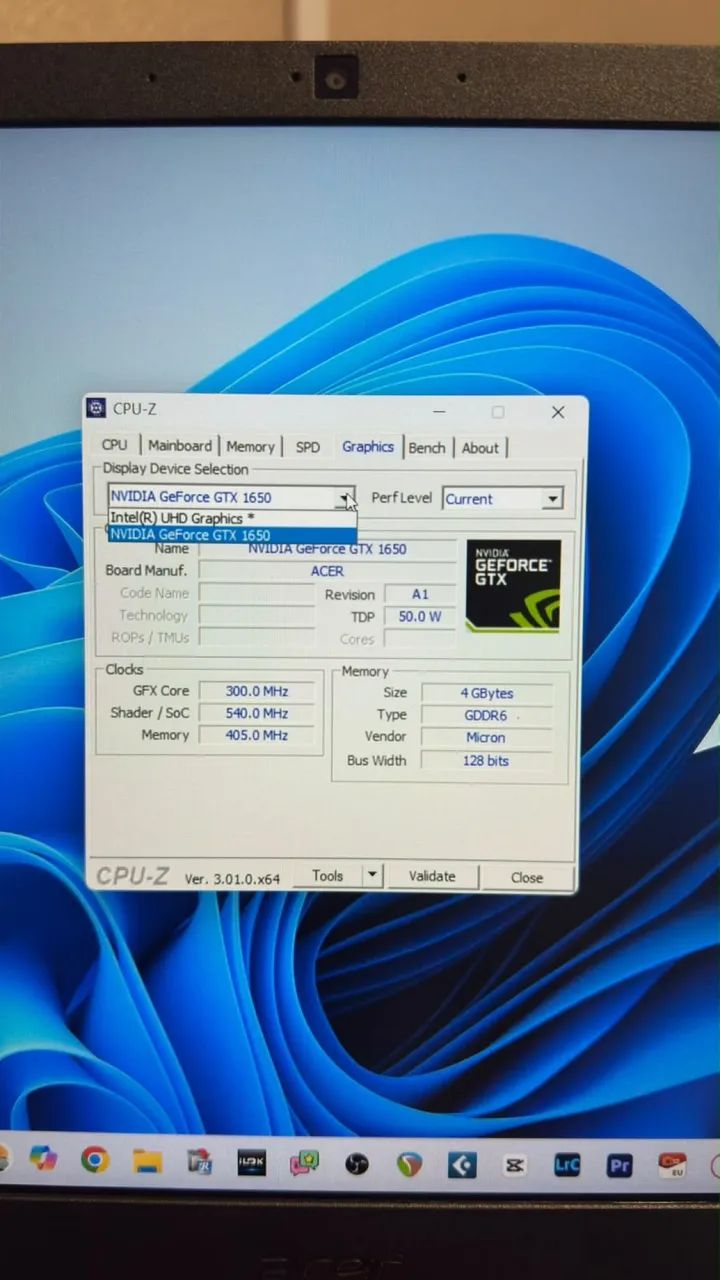720x1280 pixels.
Task: Open the blue K-arrow app on taskbar
Action: click(462, 1165)
